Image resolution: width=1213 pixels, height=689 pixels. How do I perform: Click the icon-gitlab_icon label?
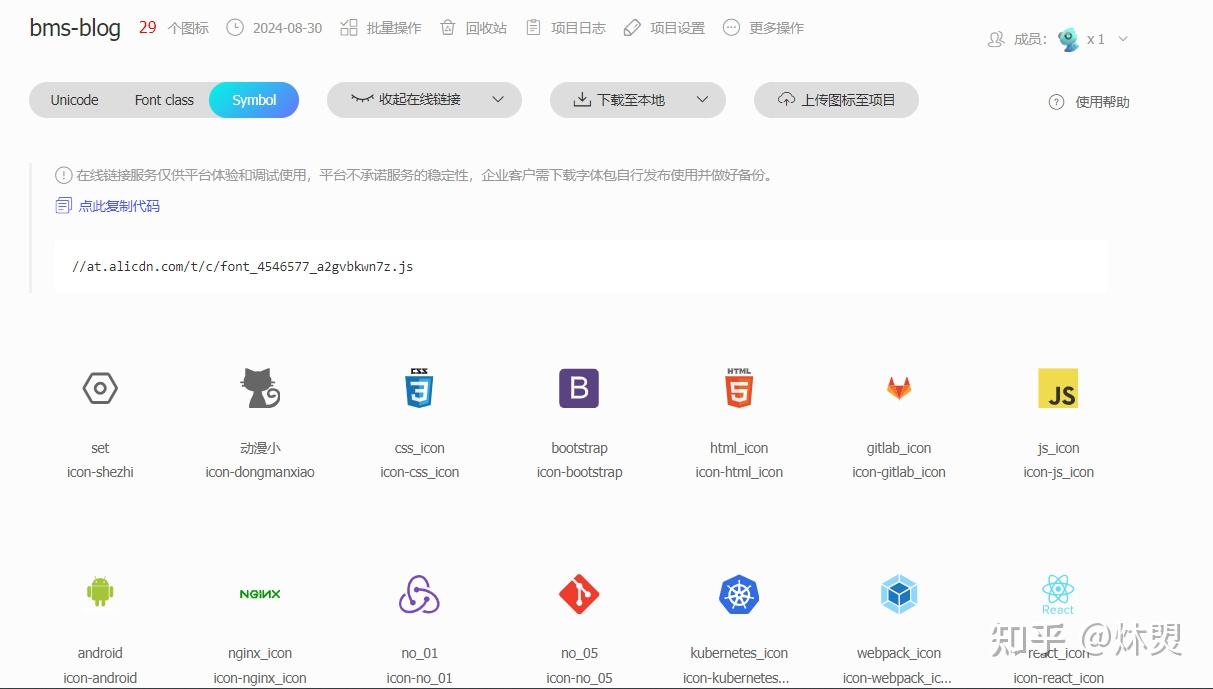pos(899,472)
